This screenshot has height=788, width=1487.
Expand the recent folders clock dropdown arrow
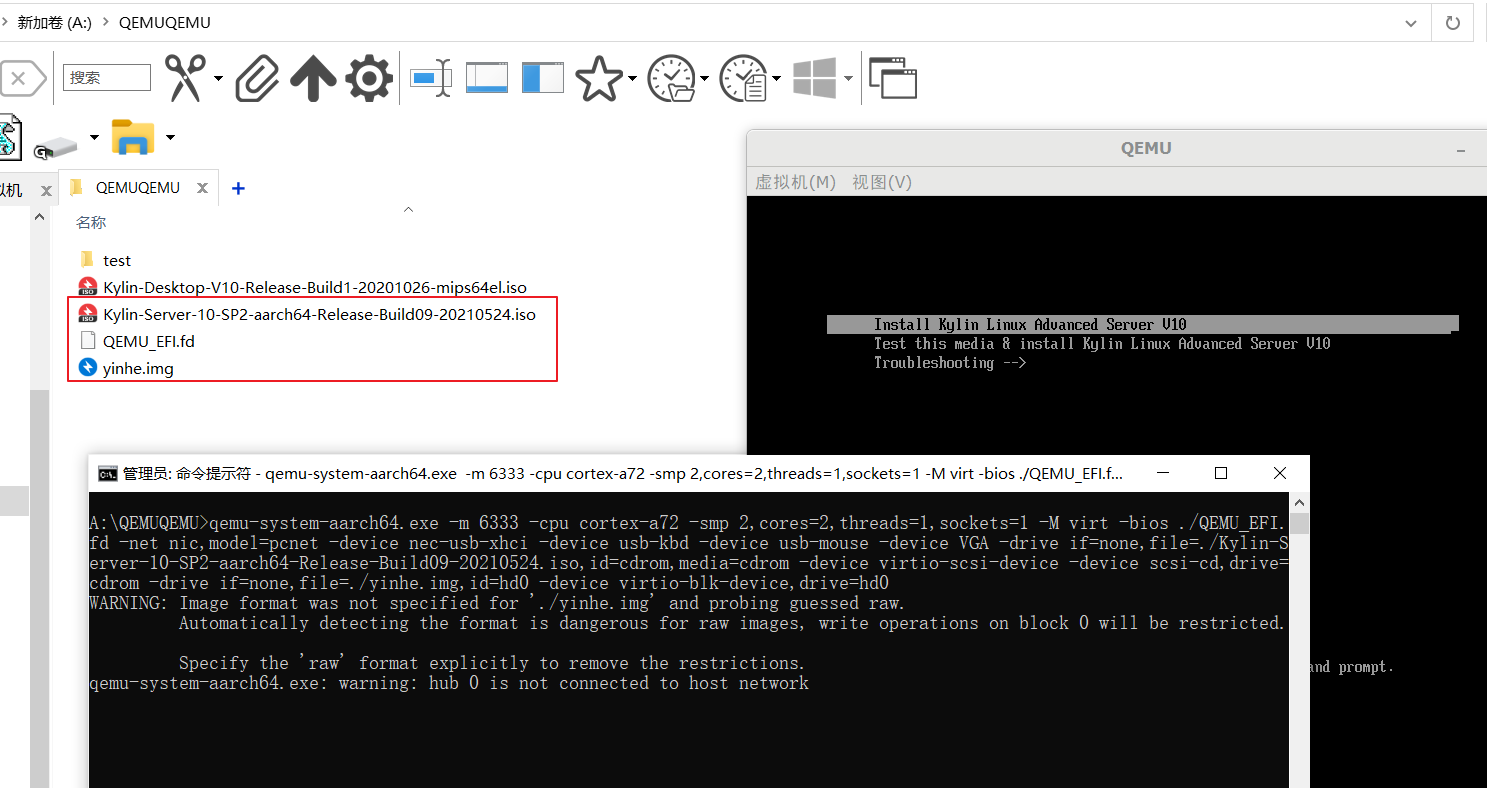704,78
